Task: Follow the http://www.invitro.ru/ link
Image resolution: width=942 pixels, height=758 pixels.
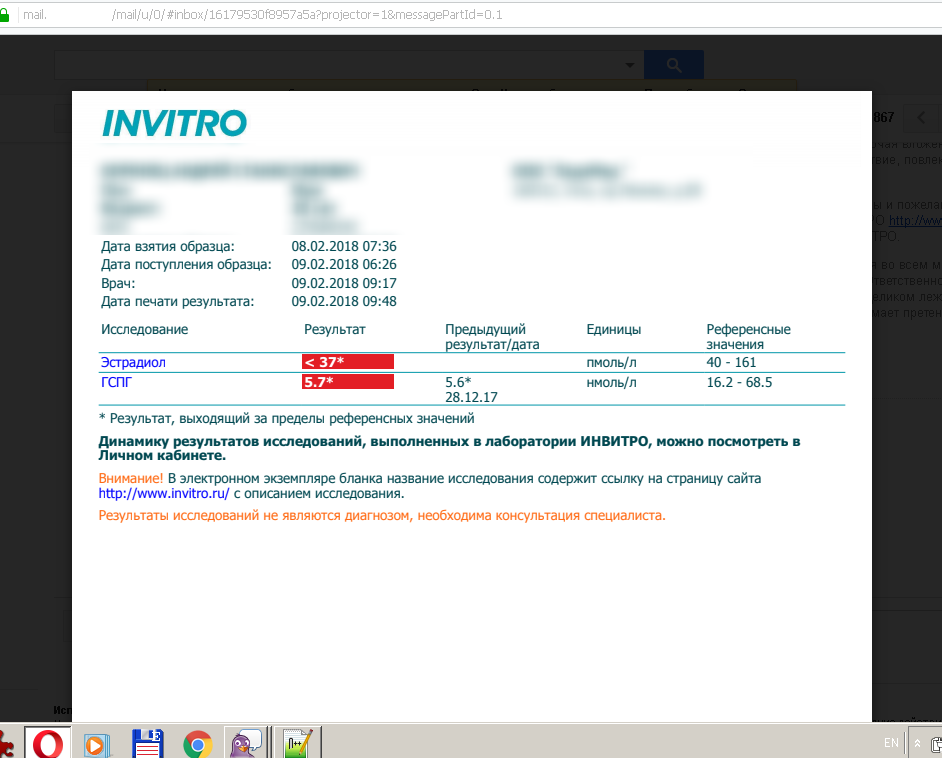Action: (164, 494)
